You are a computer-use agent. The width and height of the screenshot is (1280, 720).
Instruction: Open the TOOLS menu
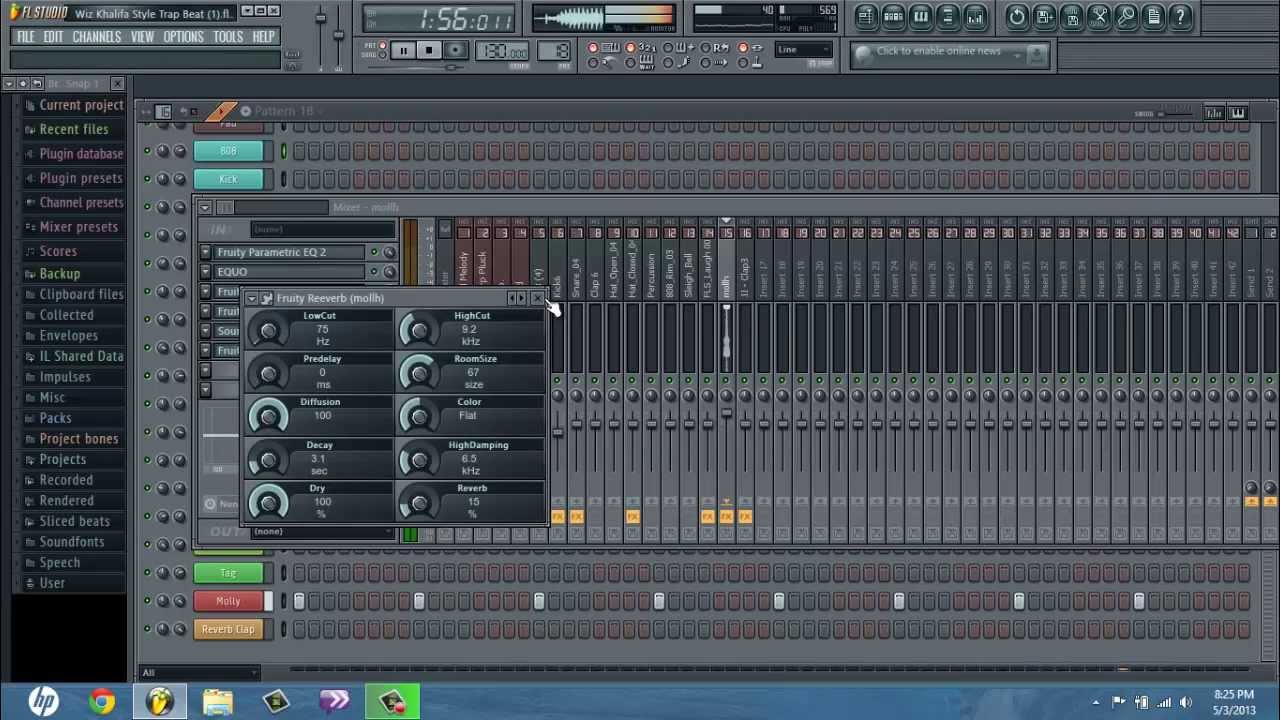[x=228, y=37]
